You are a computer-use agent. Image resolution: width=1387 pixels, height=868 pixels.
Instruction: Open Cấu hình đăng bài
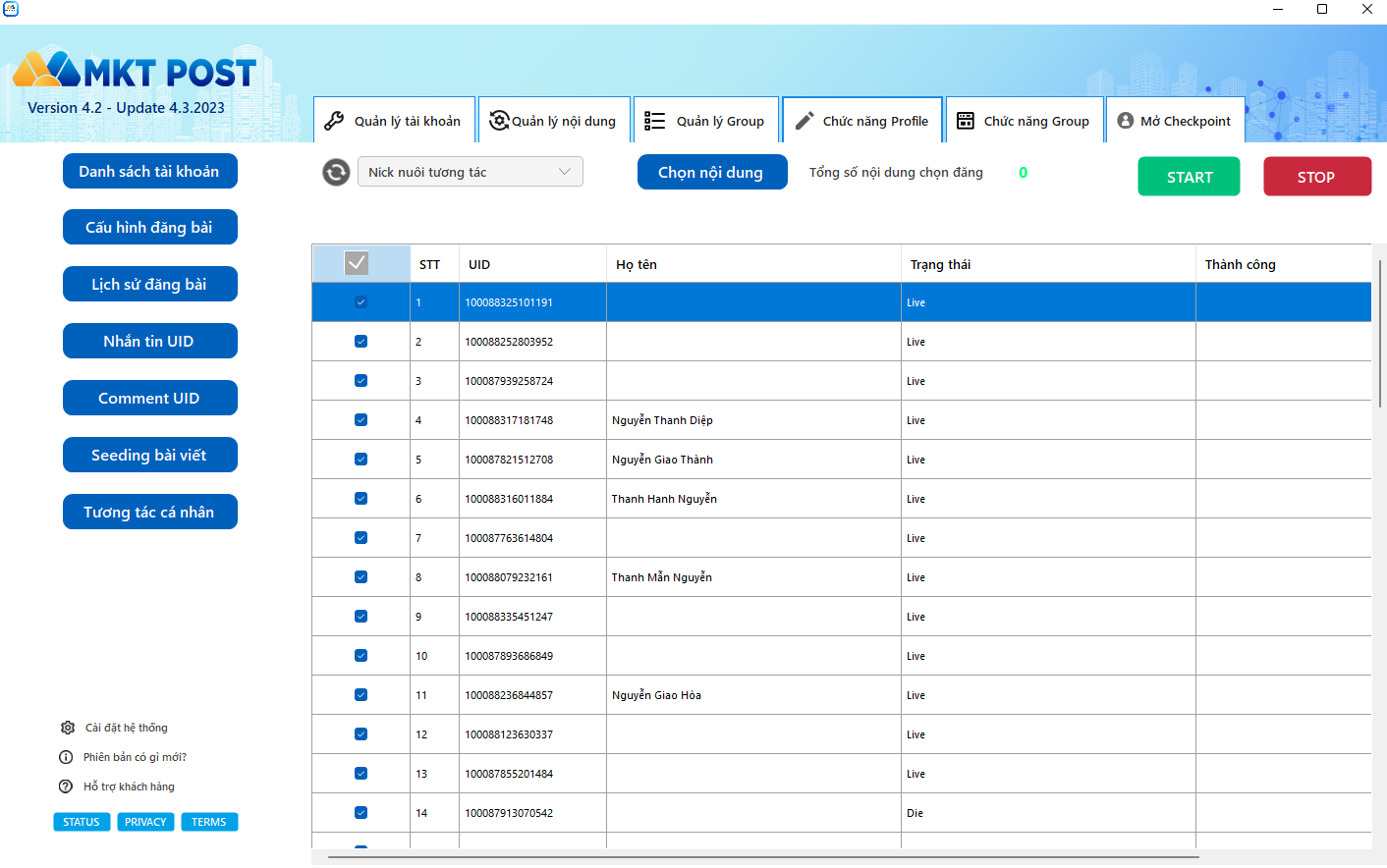149,227
